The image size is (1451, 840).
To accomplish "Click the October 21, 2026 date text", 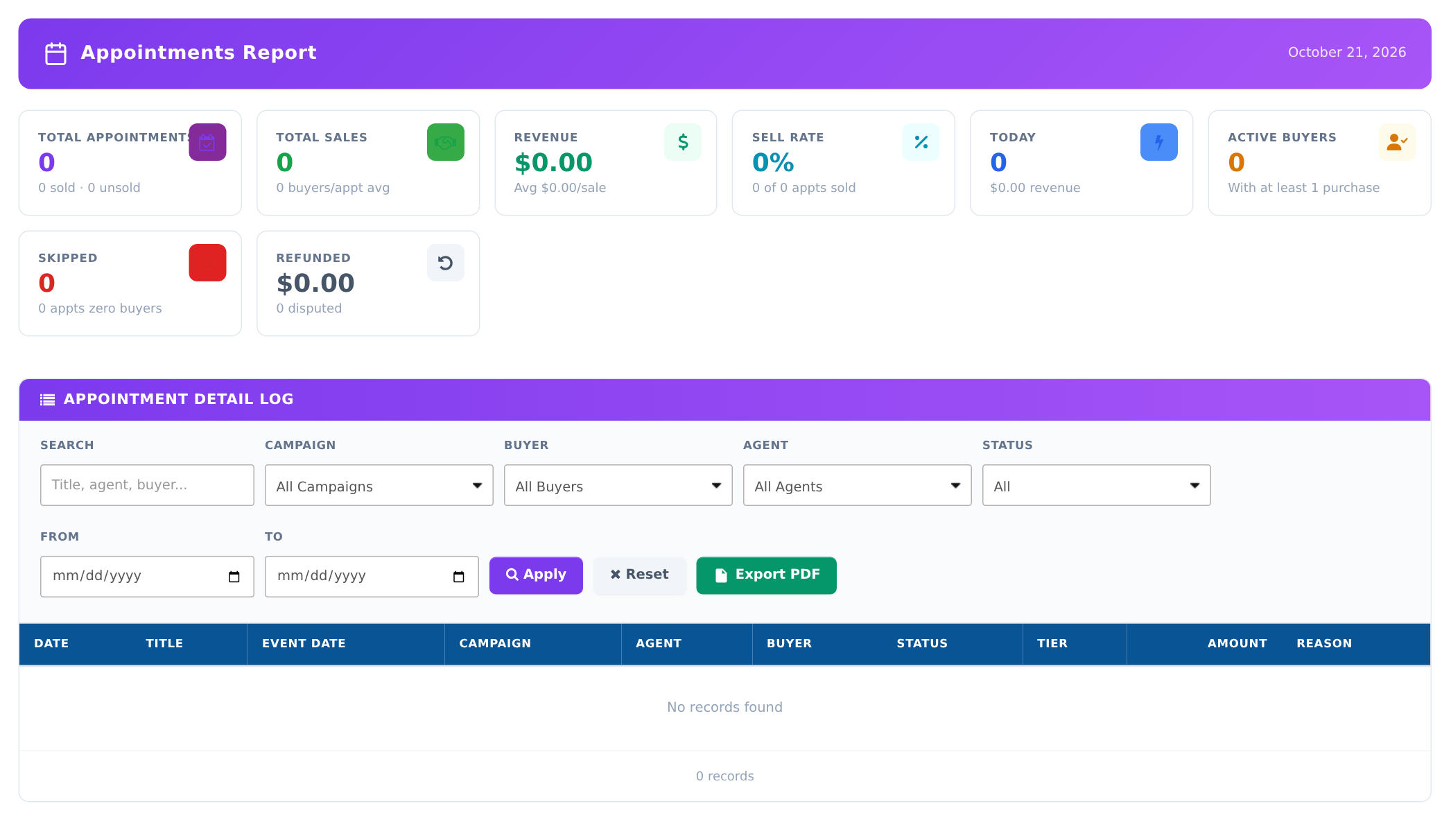I will [1347, 53].
